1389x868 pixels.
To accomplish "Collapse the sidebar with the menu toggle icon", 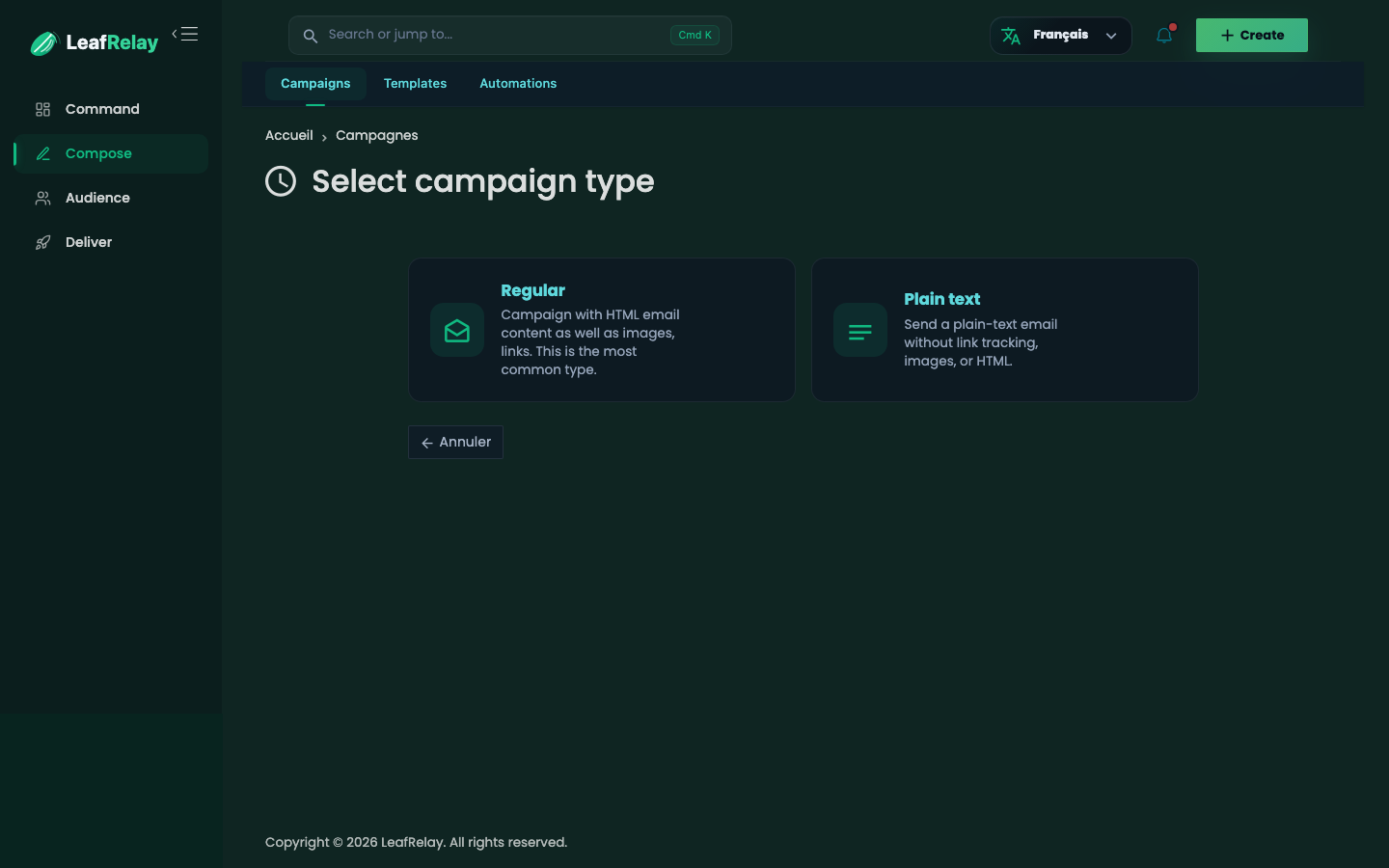I will [185, 34].
